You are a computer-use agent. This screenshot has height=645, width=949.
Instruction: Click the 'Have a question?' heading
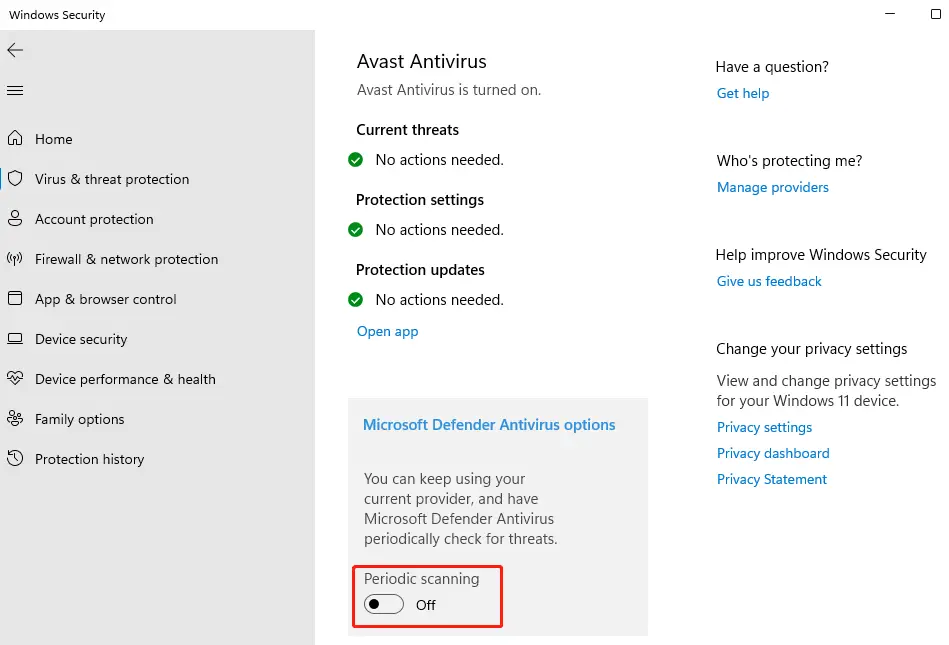pos(772,67)
